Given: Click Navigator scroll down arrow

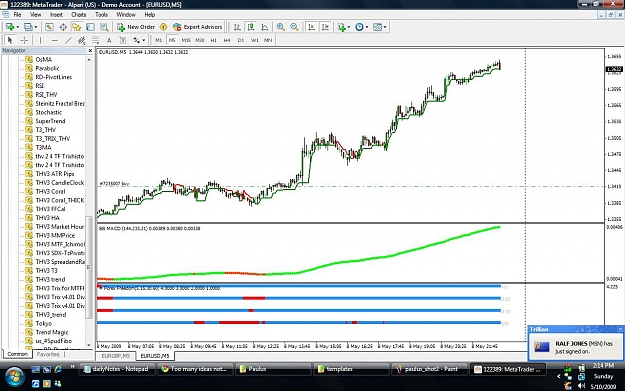Looking at the screenshot, I should (x=89, y=345).
